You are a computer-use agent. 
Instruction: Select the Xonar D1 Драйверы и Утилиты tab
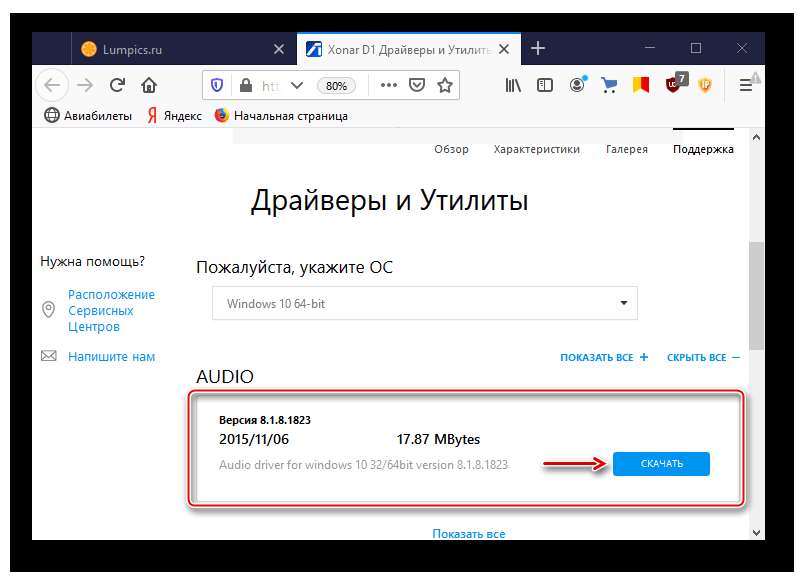click(x=409, y=49)
